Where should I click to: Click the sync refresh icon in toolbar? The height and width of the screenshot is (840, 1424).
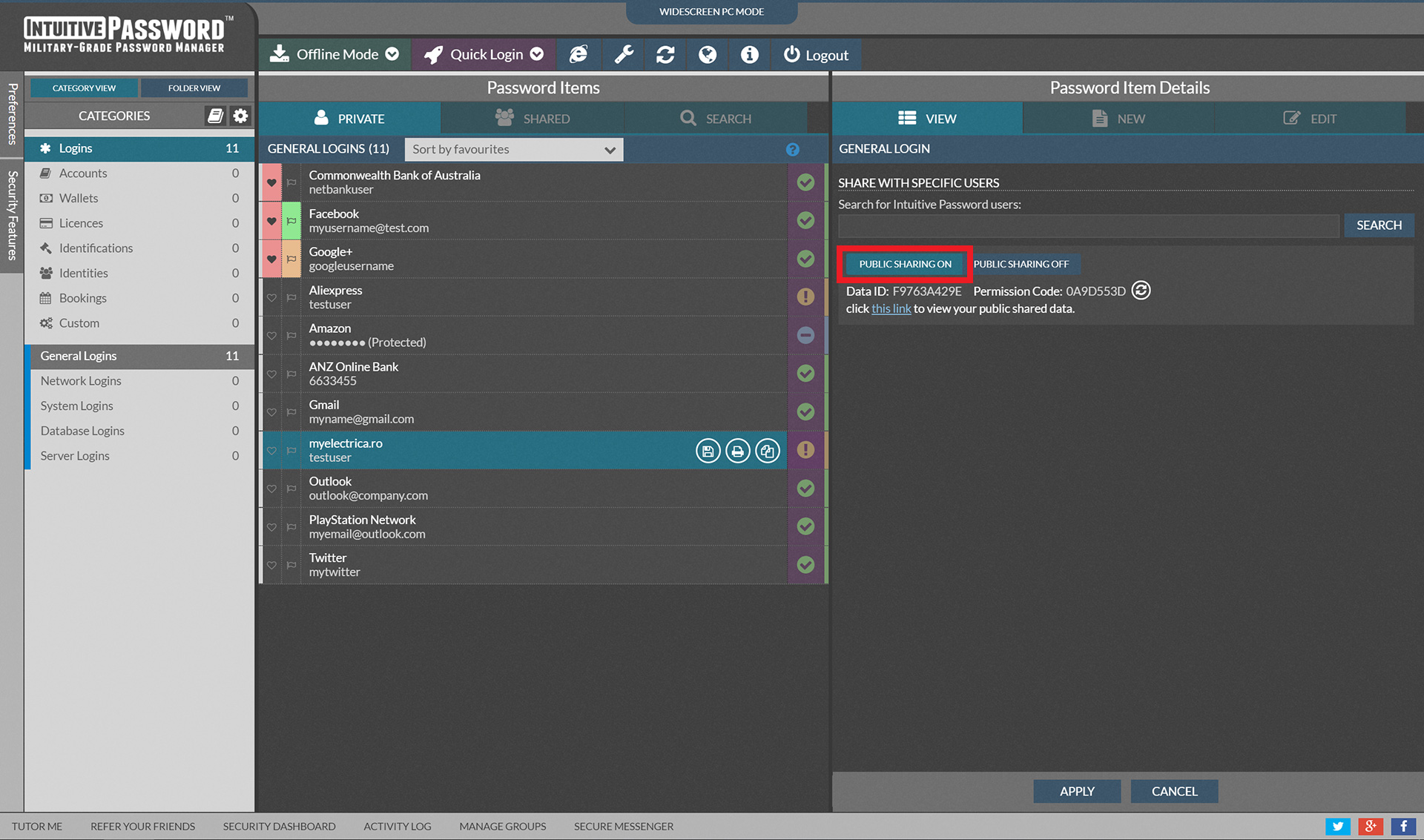(665, 54)
